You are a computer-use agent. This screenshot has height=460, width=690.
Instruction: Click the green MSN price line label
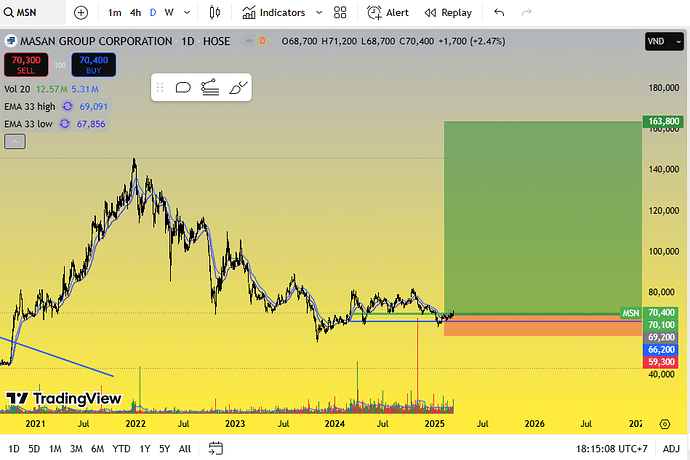[631, 313]
